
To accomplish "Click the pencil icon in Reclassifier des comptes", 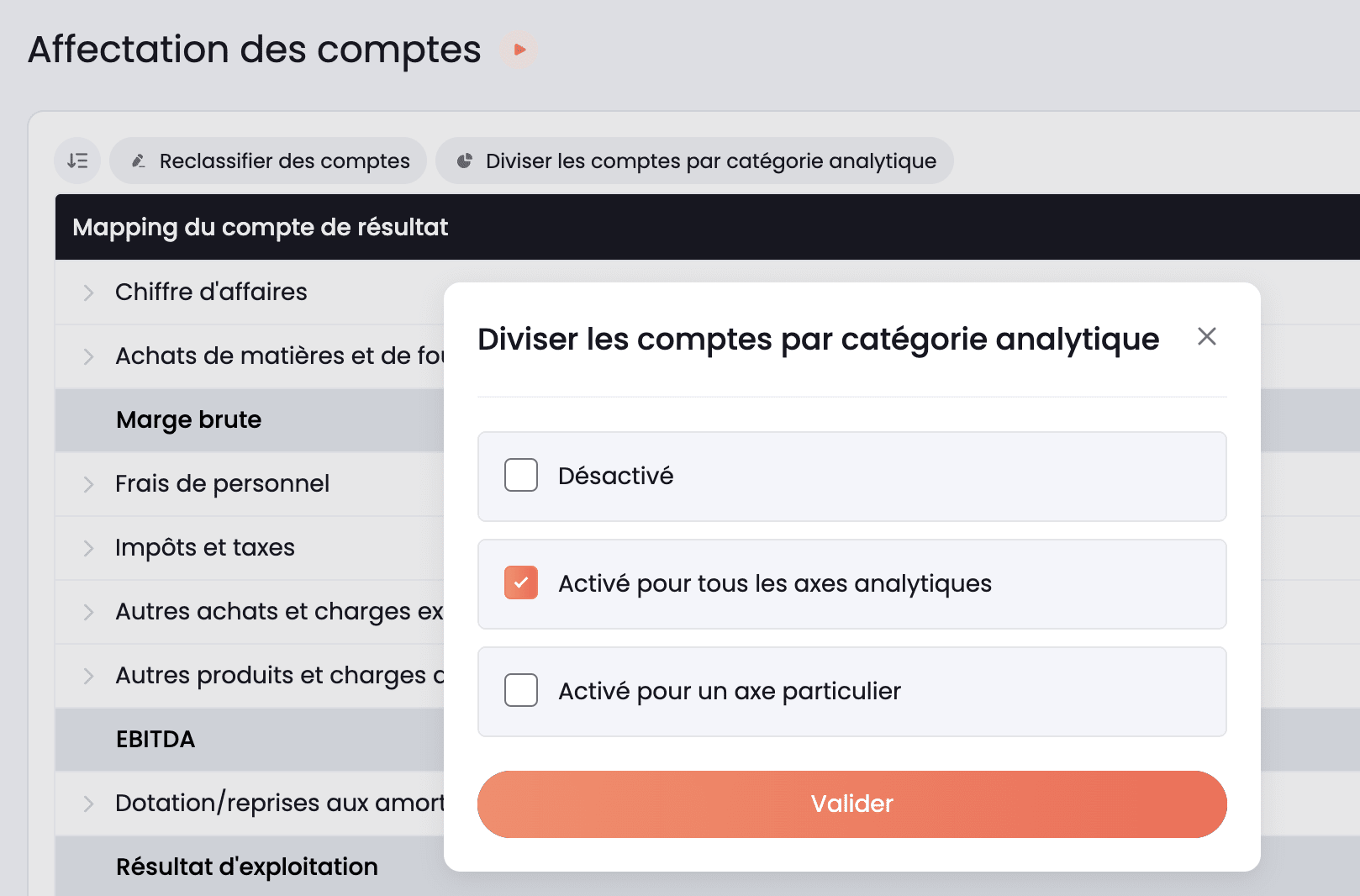I will coord(140,161).
